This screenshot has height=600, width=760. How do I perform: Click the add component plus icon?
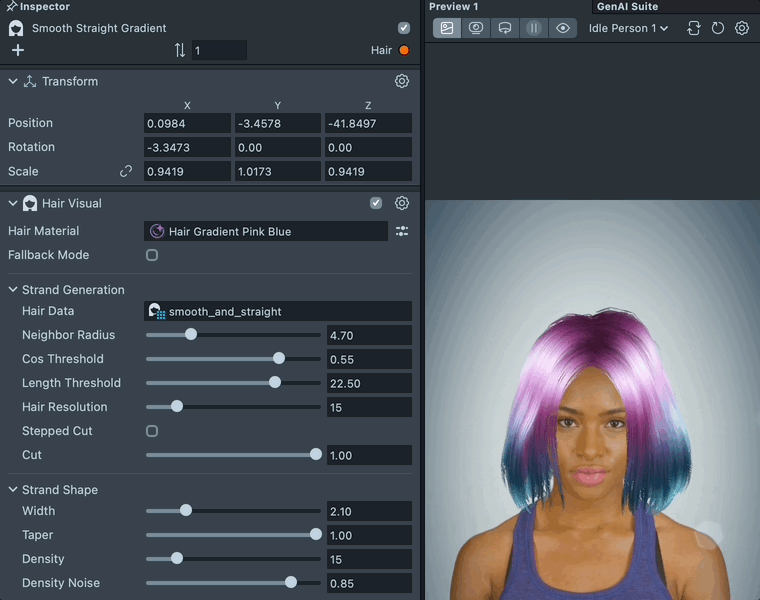pos(17,50)
